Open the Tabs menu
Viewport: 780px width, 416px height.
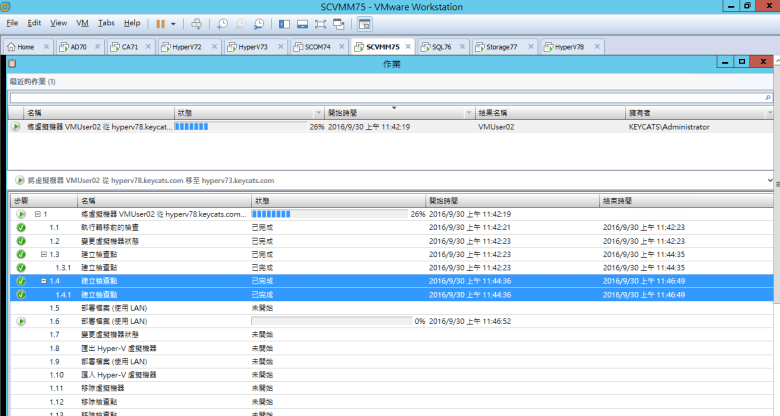pyautogui.click(x=106, y=22)
